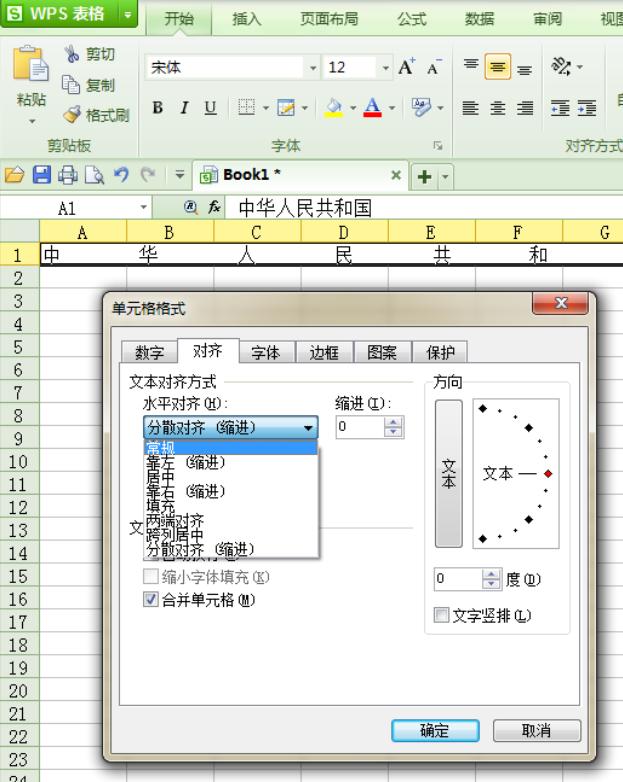Click the increase indent icon
This screenshot has width=623, height=782.
point(587,108)
